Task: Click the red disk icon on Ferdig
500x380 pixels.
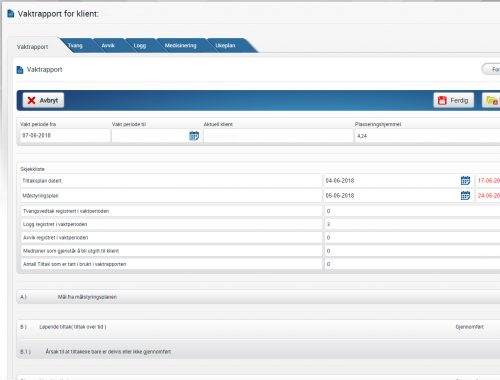Action: (x=442, y=100)
